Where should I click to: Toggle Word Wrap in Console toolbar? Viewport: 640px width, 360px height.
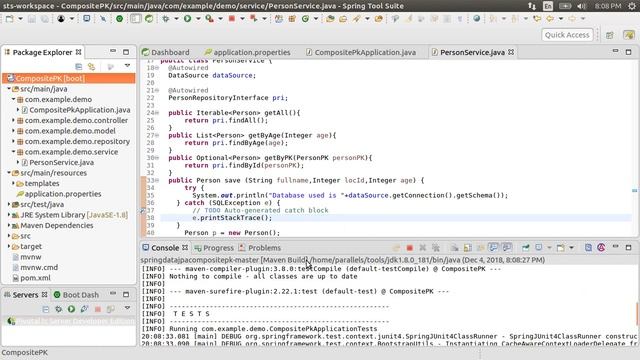pyautogui.click(x=480, y=248)
